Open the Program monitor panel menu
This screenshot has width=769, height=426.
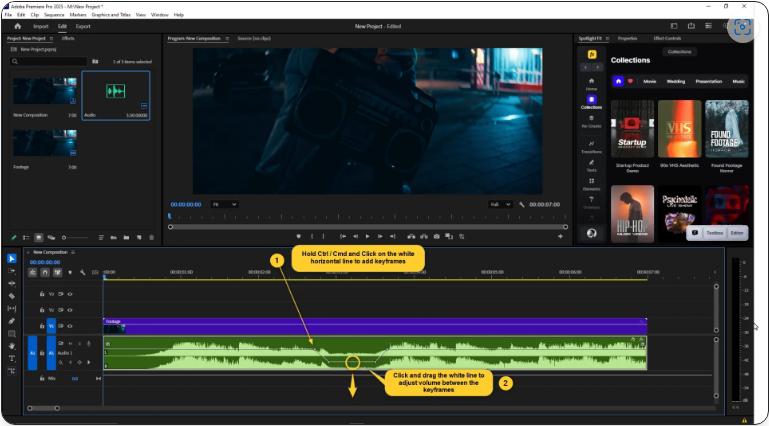[x=227, y=38]
